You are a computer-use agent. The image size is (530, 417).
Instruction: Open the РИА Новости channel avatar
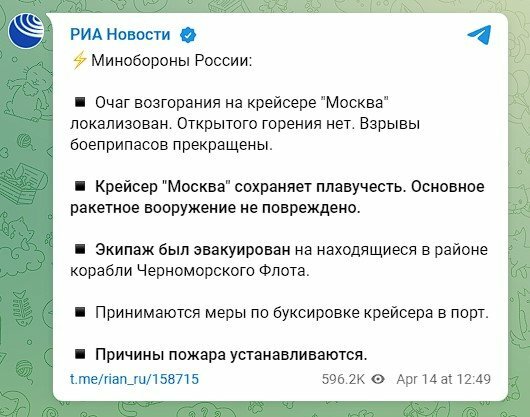click(x=26, y=31)
